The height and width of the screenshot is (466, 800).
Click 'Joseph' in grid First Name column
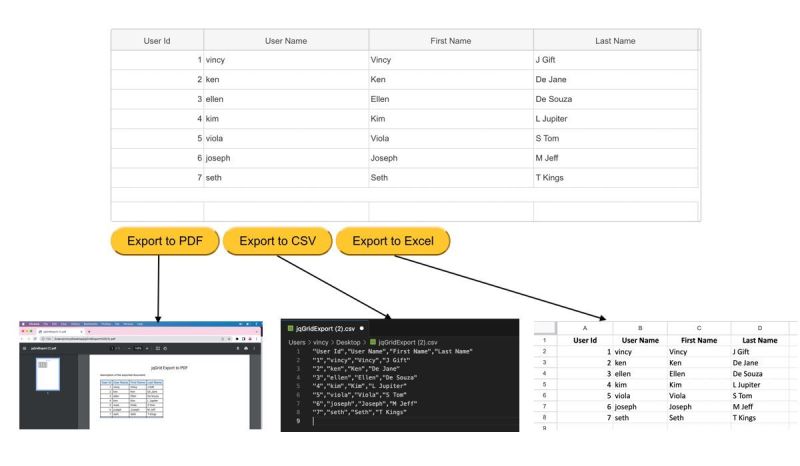(x=451, y=158)
